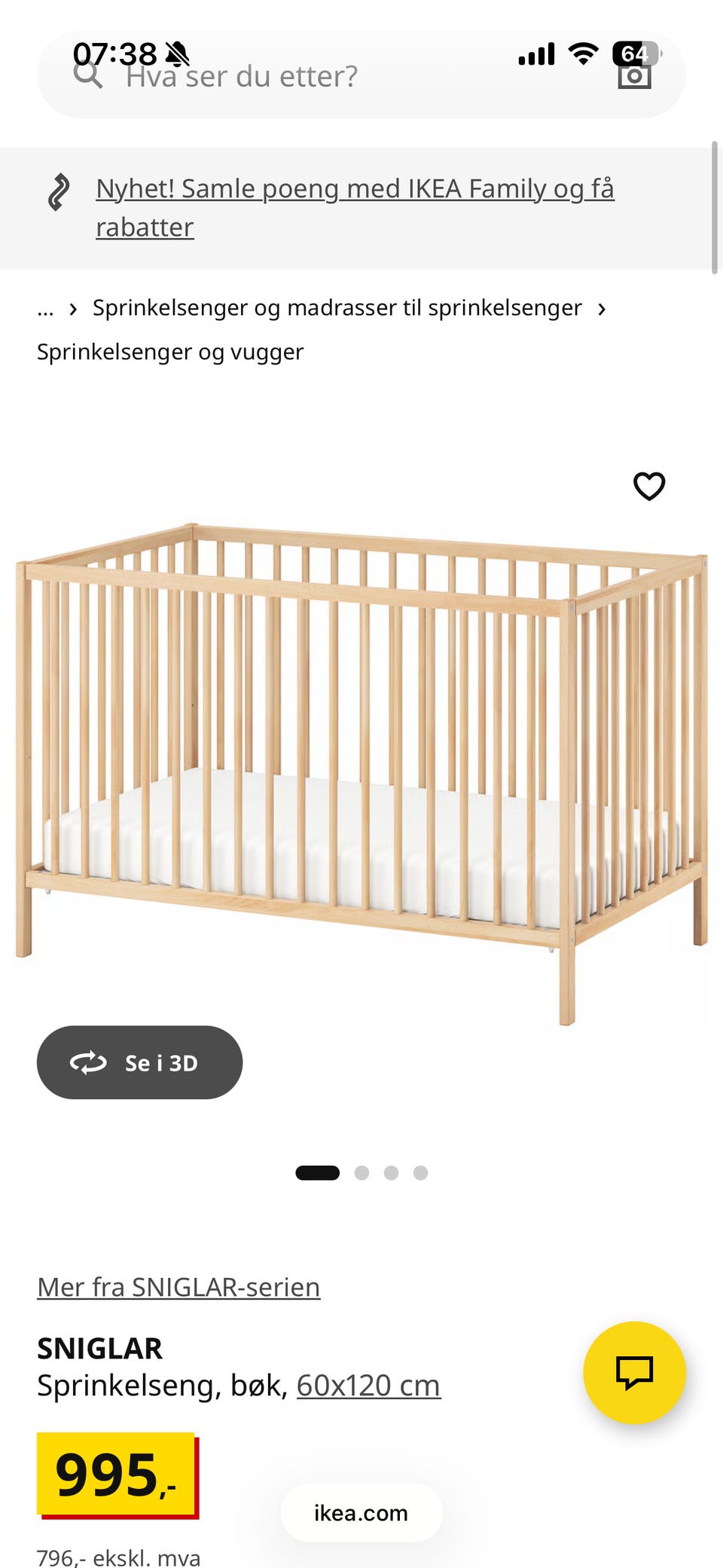Select the second image carousel dot
Viewport: 723px width, 1568px height.
click(x=361, y=1172)
